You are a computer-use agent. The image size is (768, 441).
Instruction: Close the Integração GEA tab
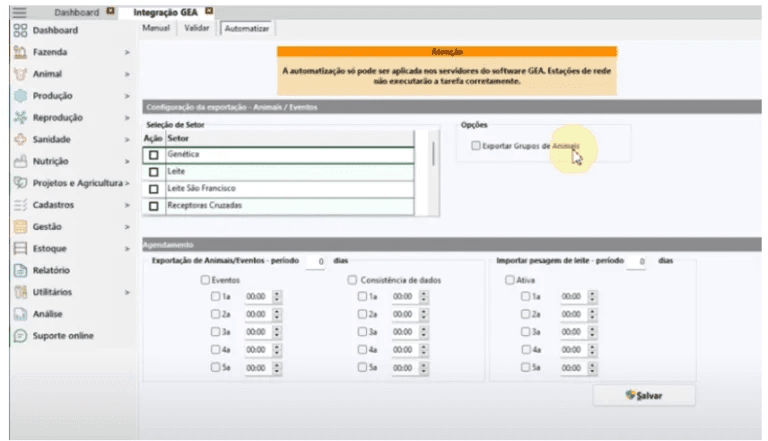[209, 11]
